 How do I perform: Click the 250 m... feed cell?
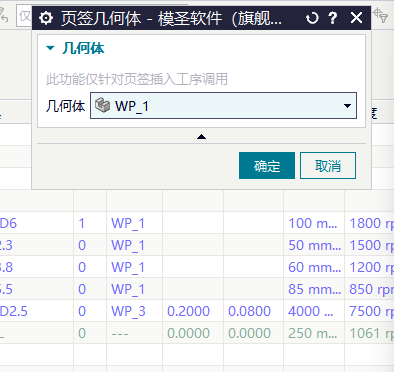(313, 333)
